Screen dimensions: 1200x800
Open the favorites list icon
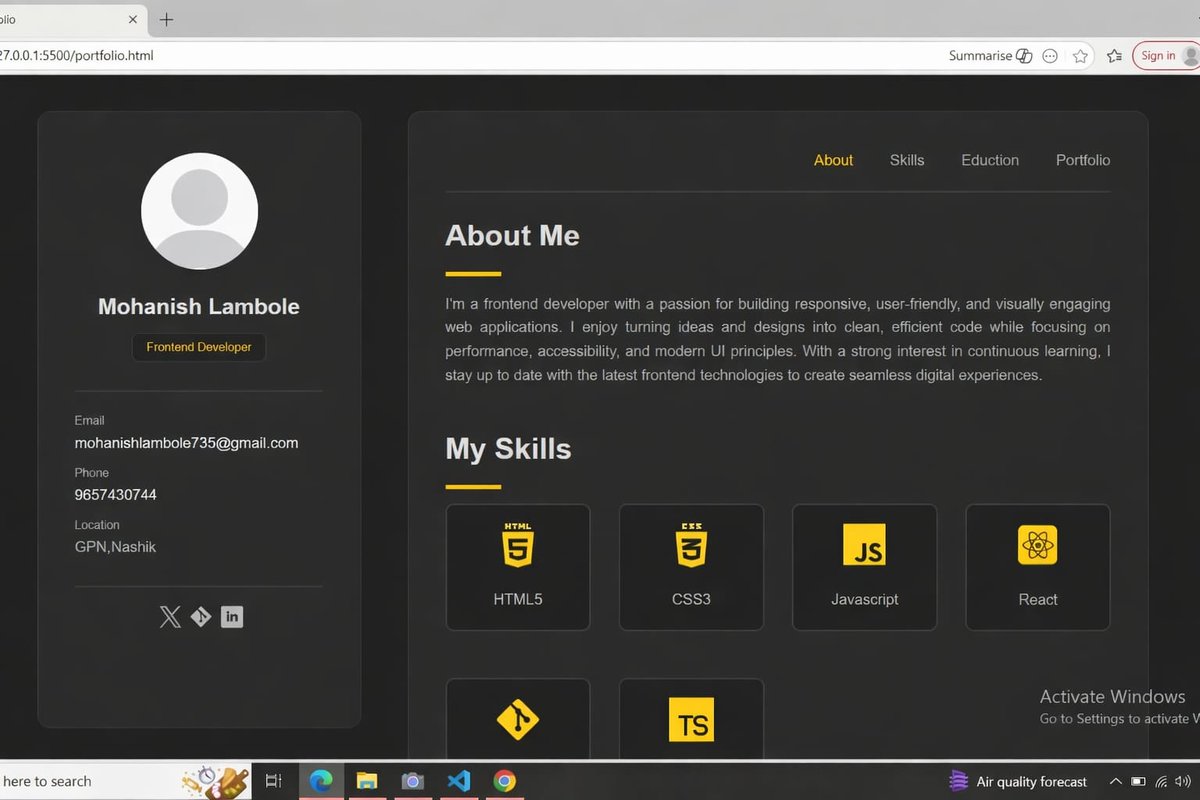click(1114, 56)
